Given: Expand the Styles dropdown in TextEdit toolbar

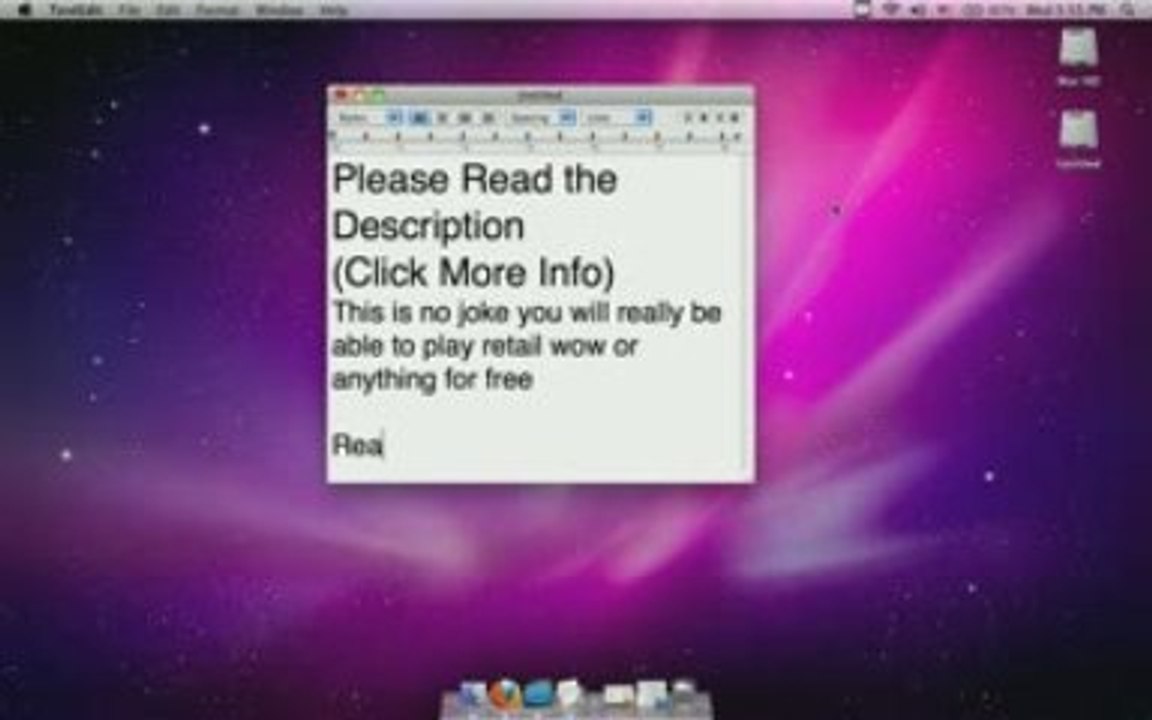Looking at the screenshot, I should click(370, 117).
